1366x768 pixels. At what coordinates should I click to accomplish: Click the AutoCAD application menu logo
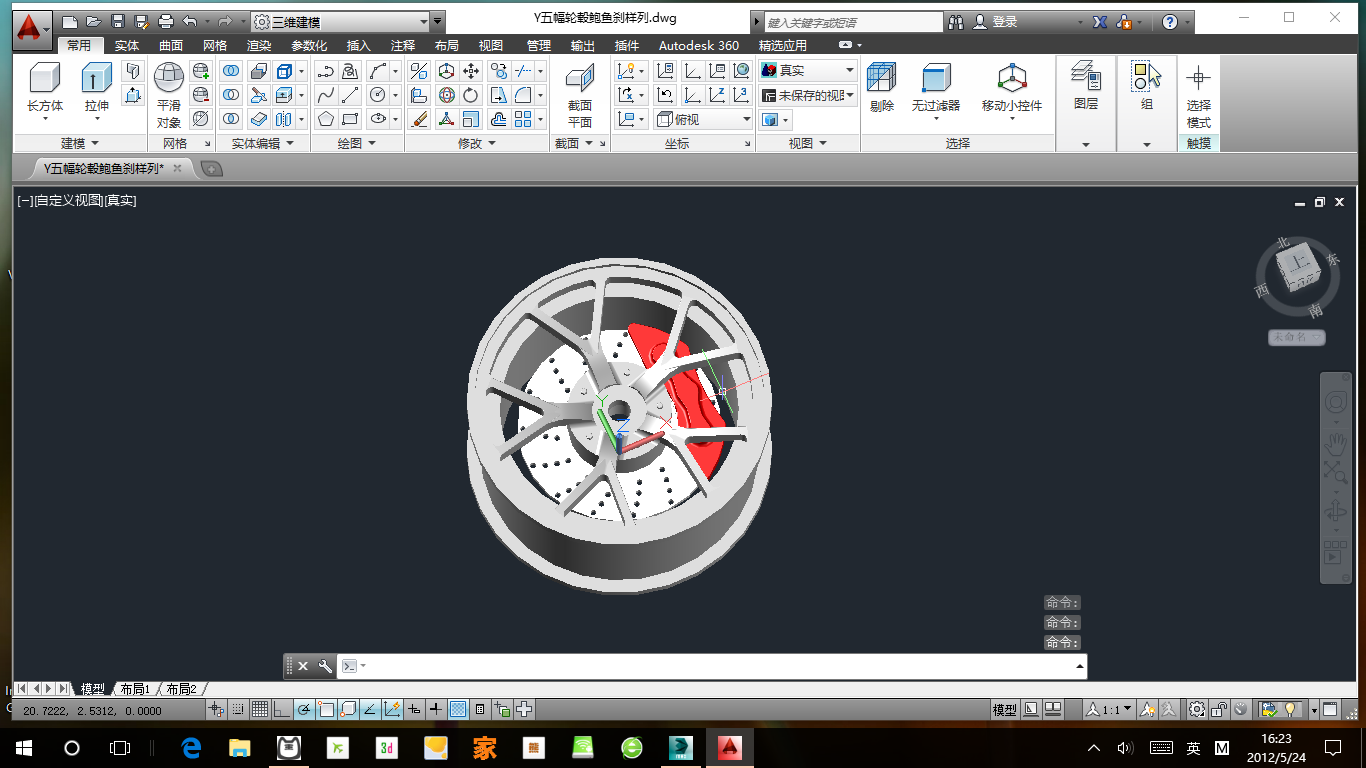click(33, 29)
